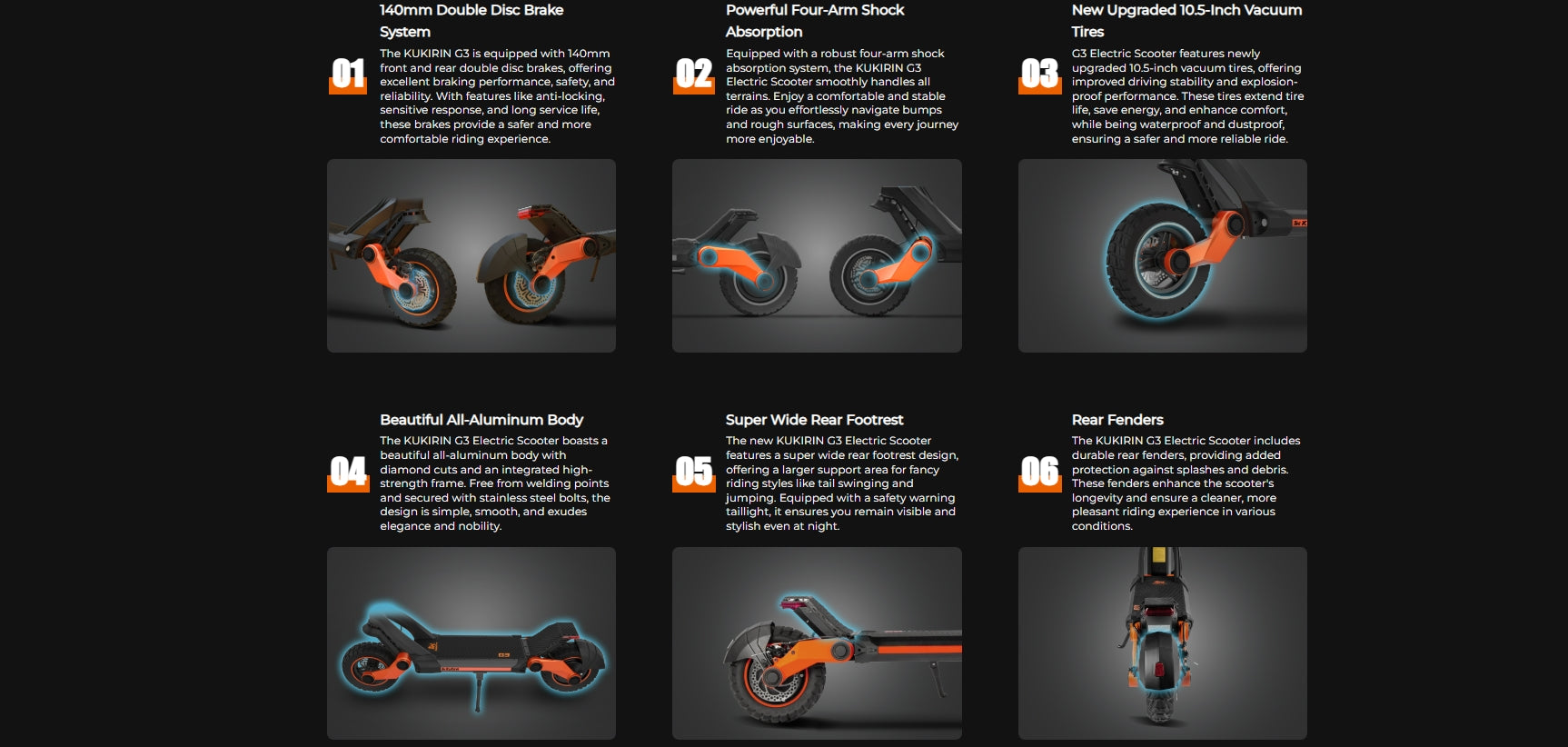Click the orange 04 number badge
This screenshot has width=1568, height=747.
(x=347, y=473)
